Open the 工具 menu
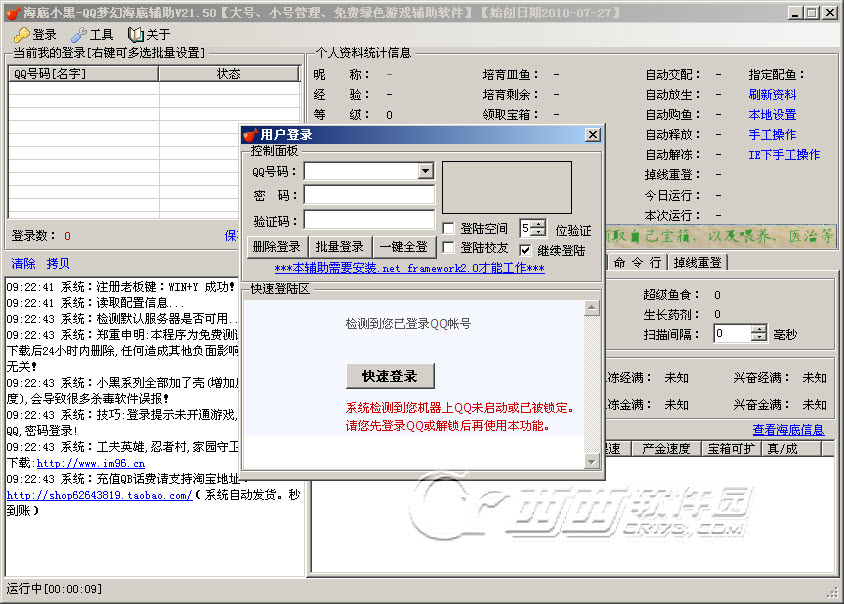This screenshot has width=844, height=604. 92,35
